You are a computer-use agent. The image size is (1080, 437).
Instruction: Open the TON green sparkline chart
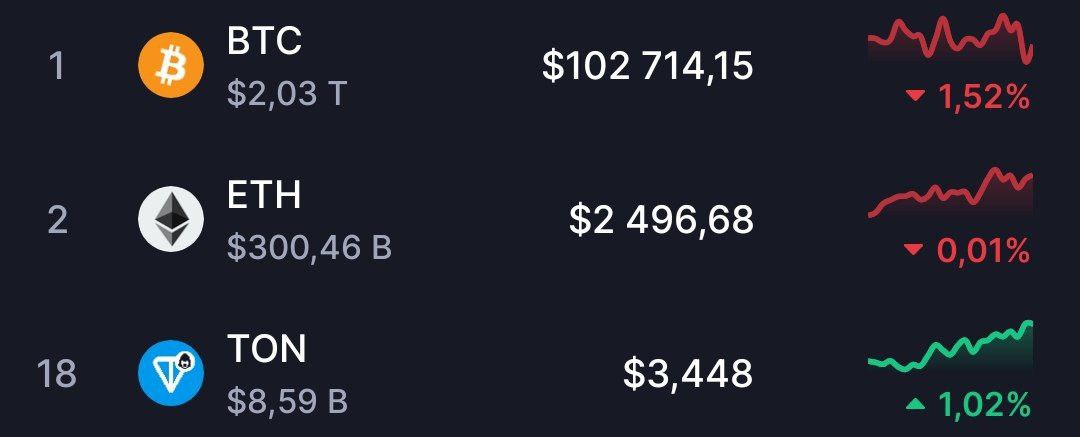[951, 347]
